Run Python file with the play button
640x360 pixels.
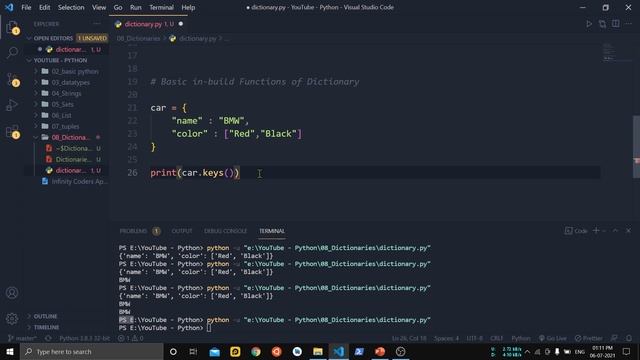pyautogui.click(x=589, y=24)
